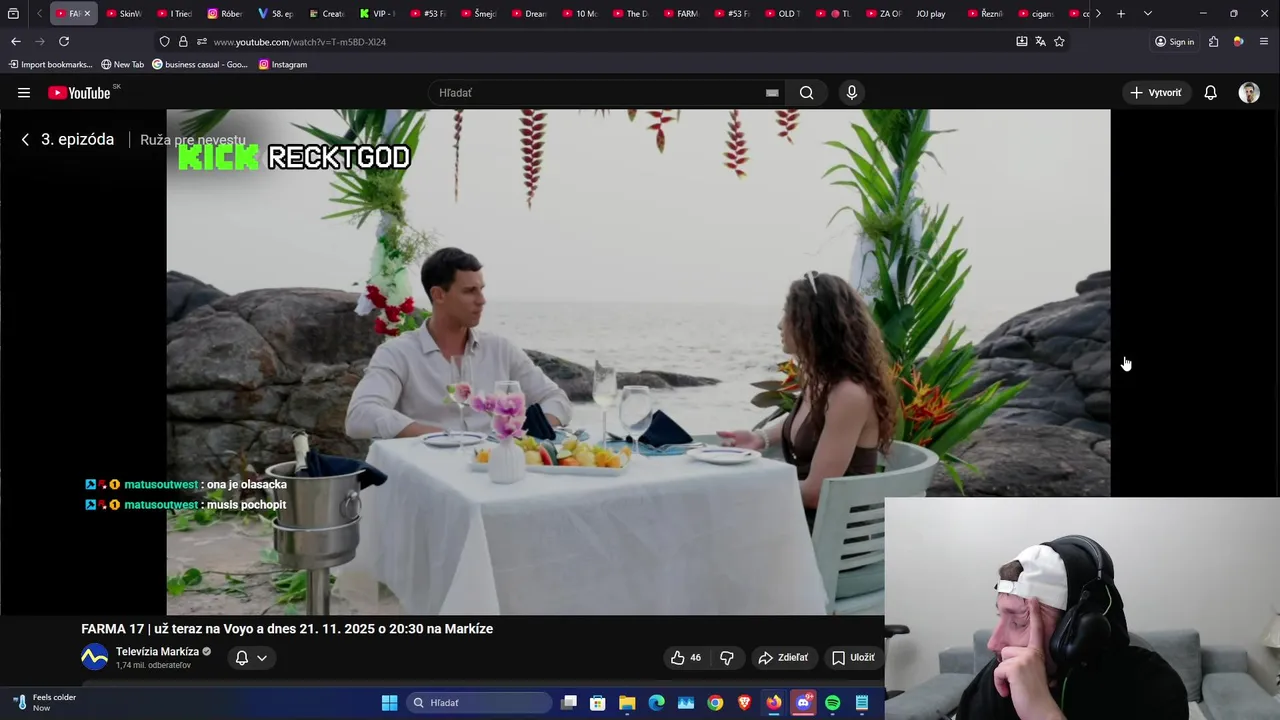1280x720 pixels.
Task: Open a new browser tab with plus
Action: click(1121, 14)
